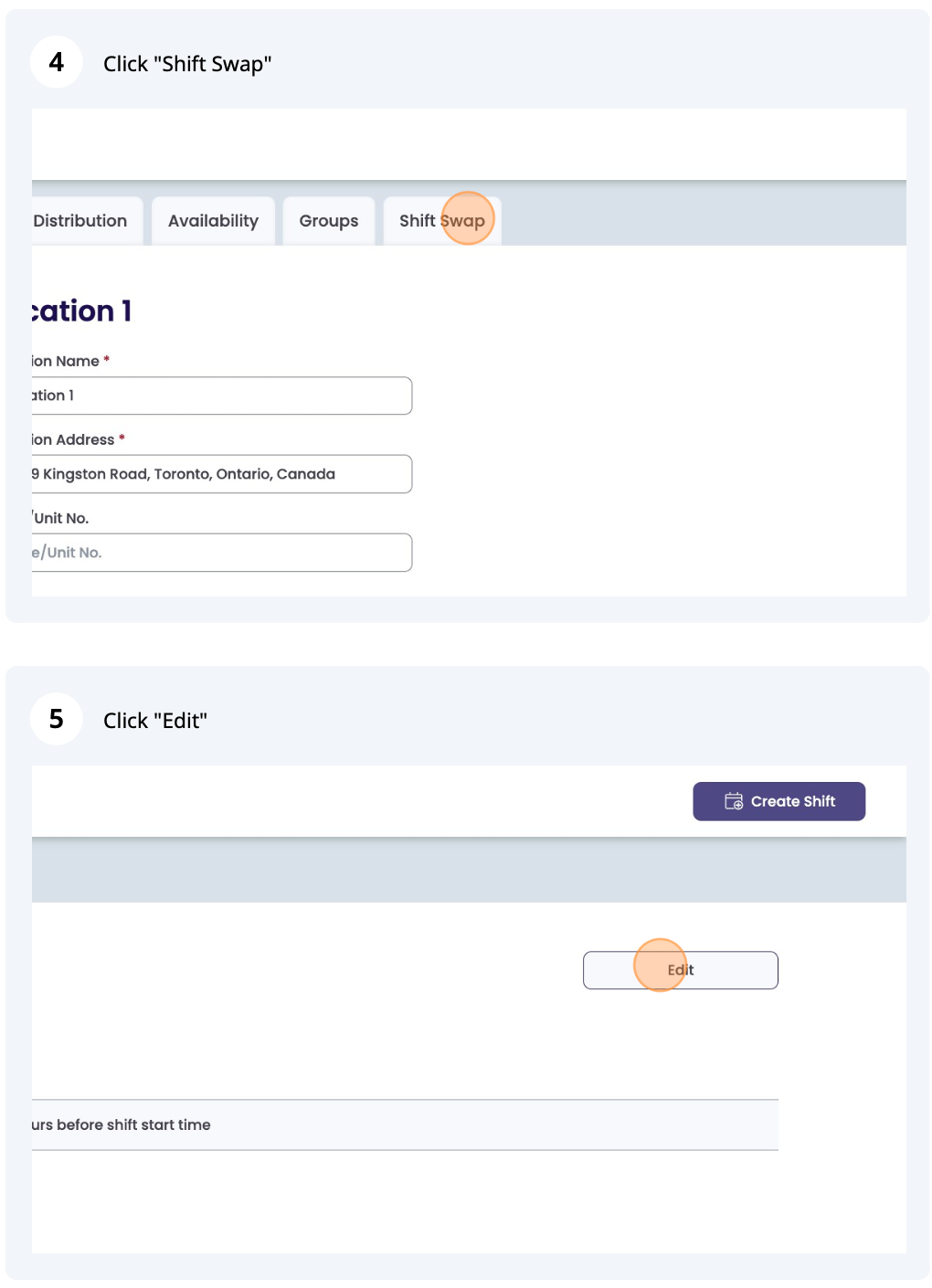Select the 'Click "Shift Swap"' step title
The width and height of the screenshot is (932, 1288).
pos(187,64)
